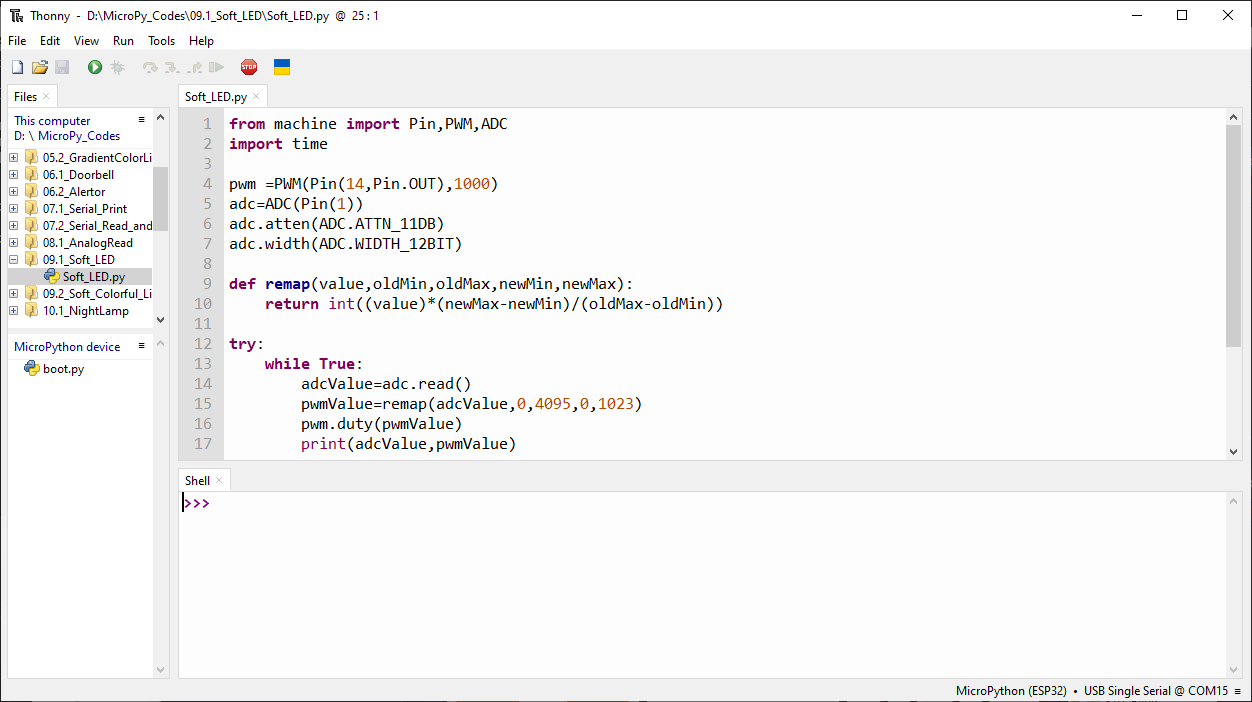Collapse the 09.1_Soft_LED folder
Viewport: 1252px width, 702px height.
pos(14,260)
